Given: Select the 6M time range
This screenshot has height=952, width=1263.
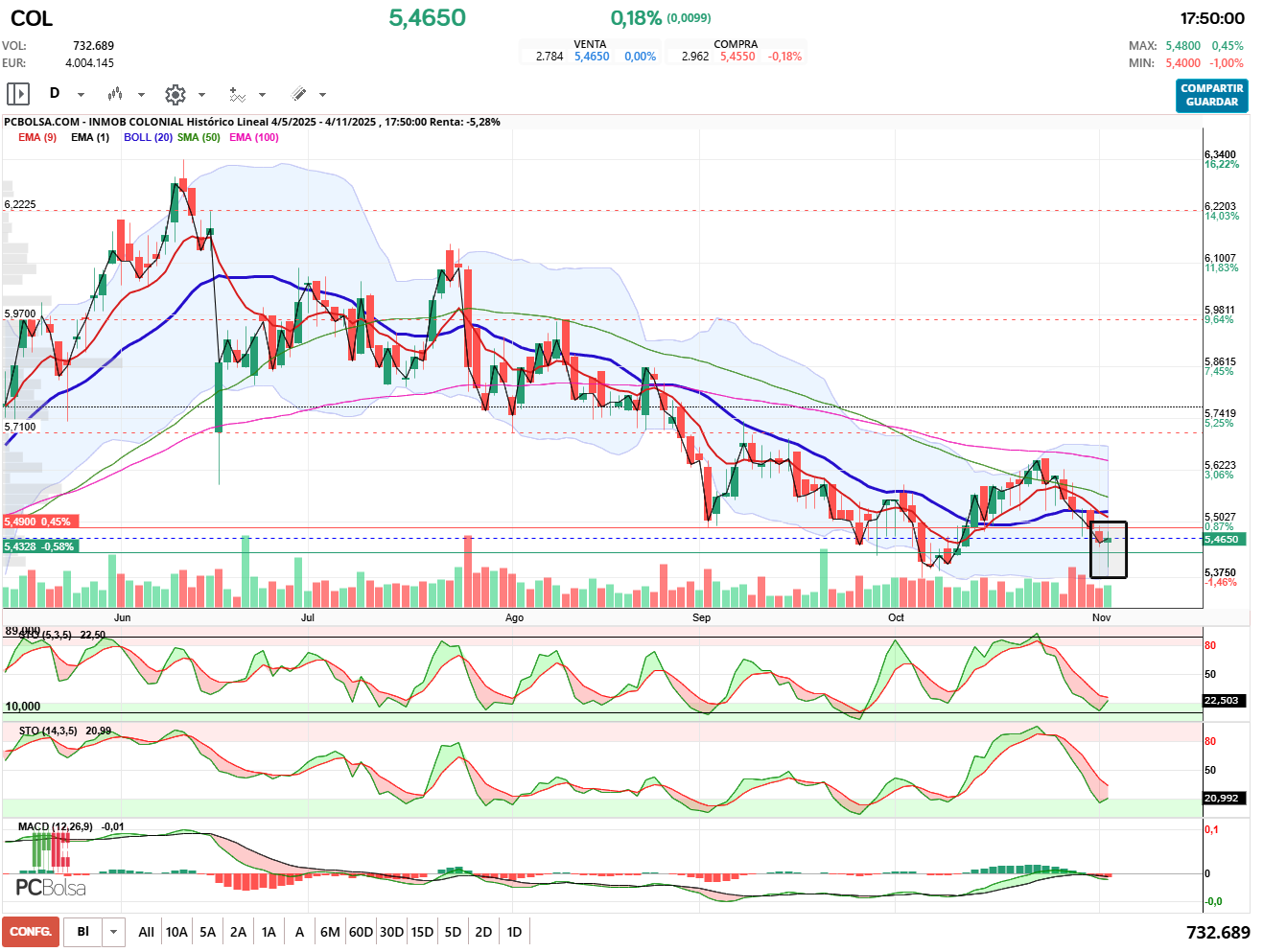Looking at the screenshot, I should (330, 932).
